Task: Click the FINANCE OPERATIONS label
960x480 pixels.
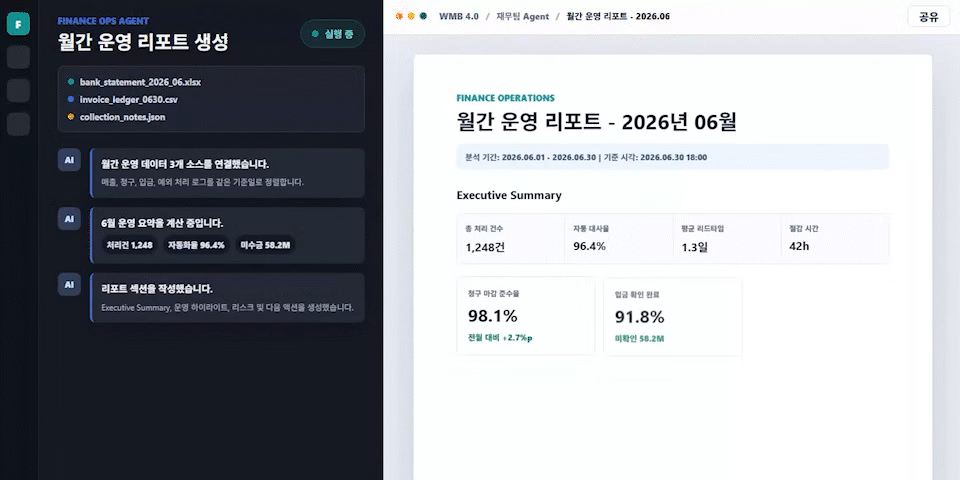Action: (x=506, y=98)
